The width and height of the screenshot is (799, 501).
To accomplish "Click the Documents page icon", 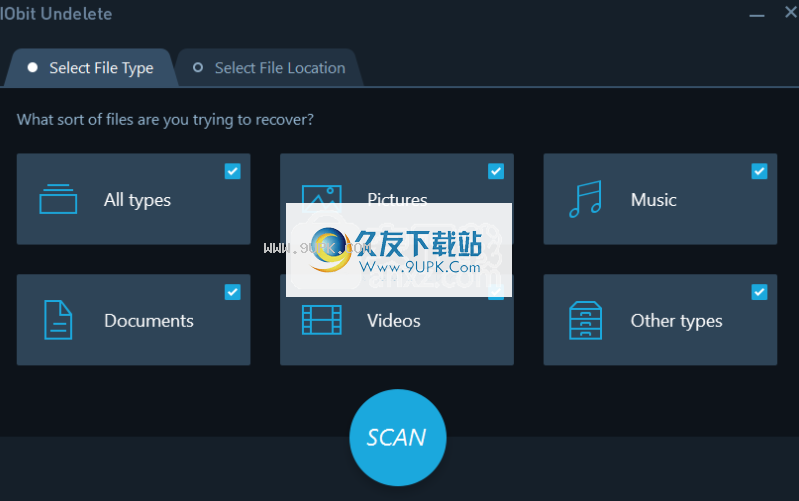I will [58, 320].
